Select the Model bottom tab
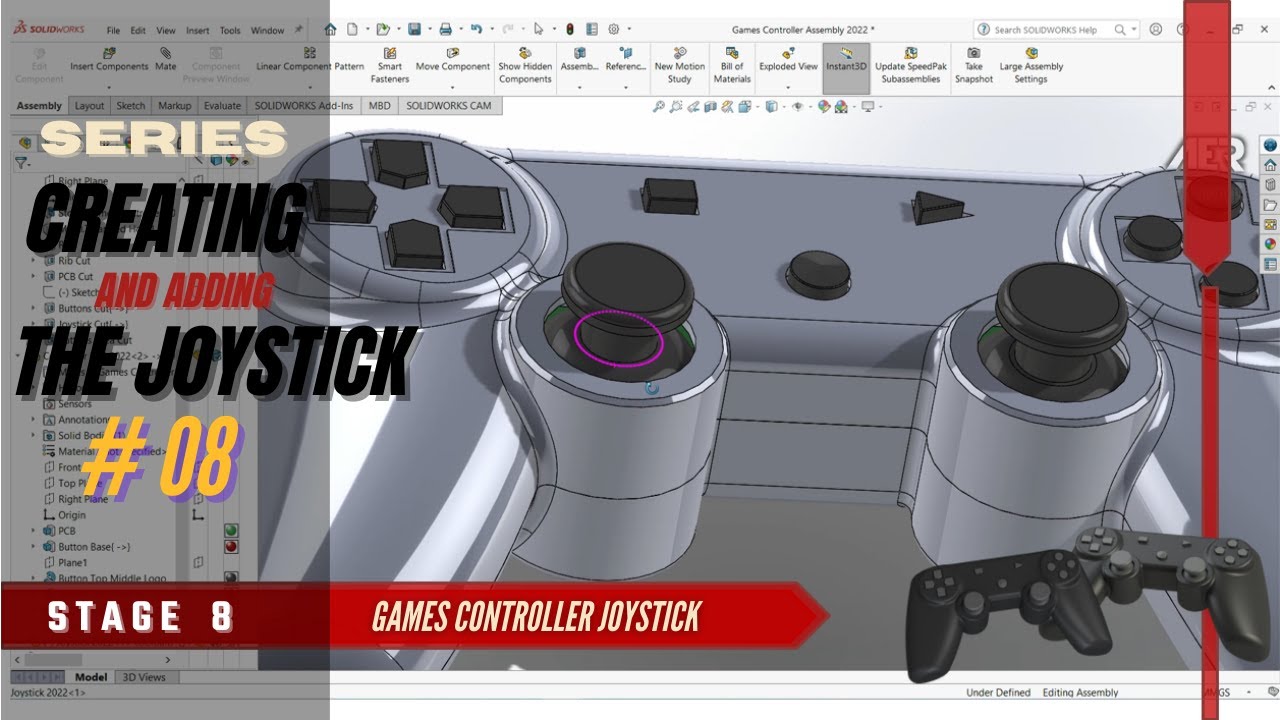 (91, 677)
